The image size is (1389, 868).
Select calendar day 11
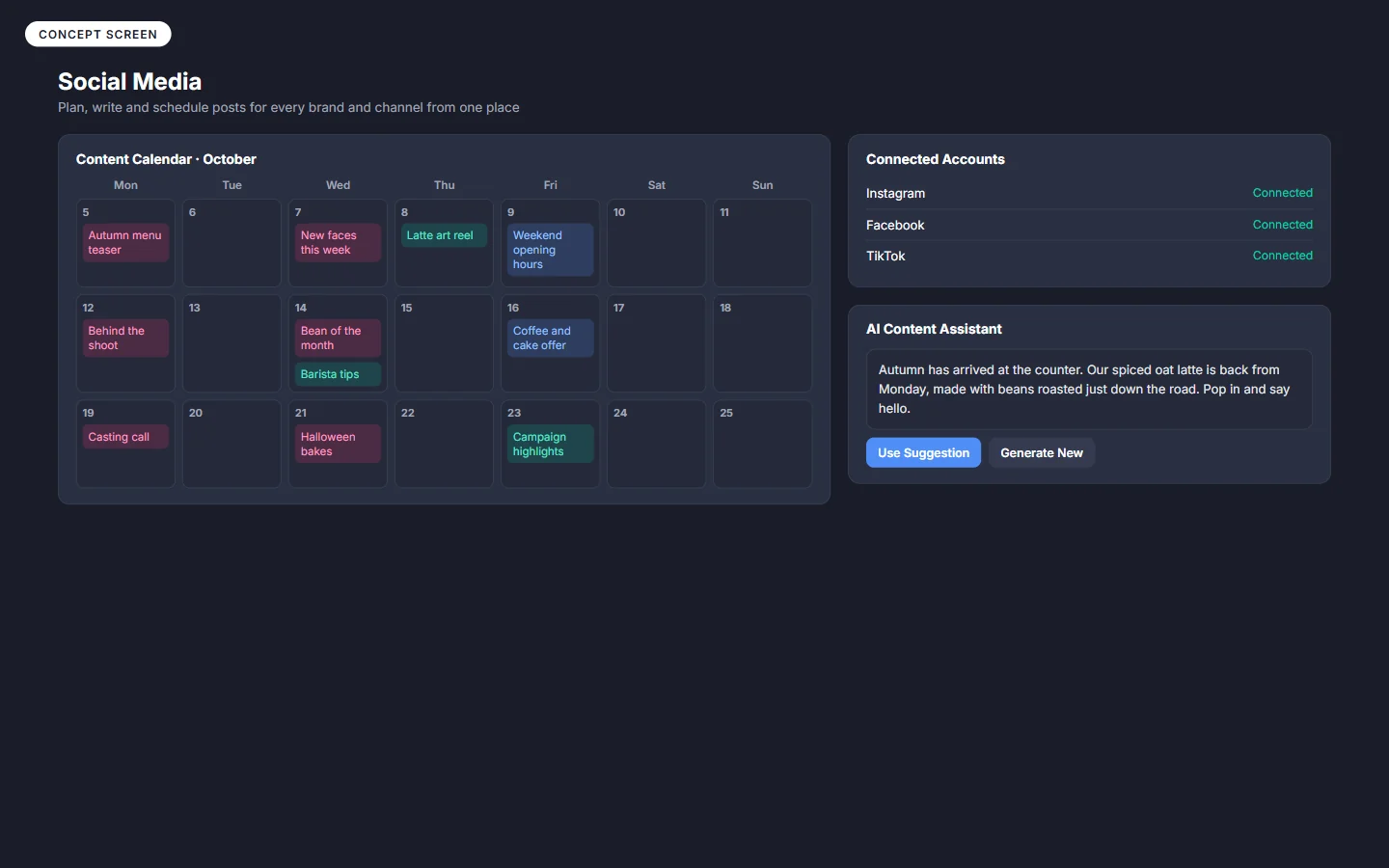(x=762, y=243)
